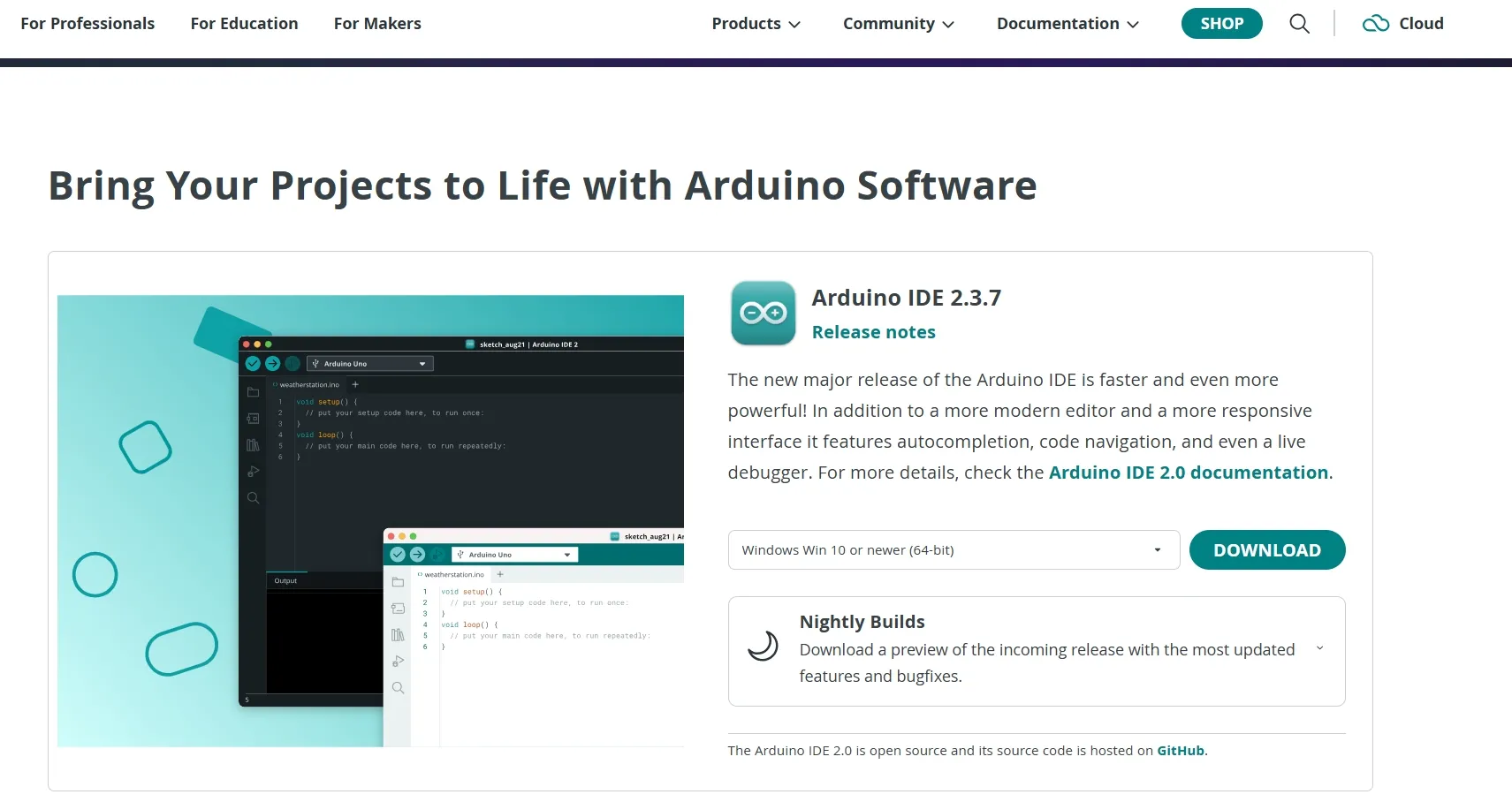Follow the GitHub source code link

[1180, 751]
